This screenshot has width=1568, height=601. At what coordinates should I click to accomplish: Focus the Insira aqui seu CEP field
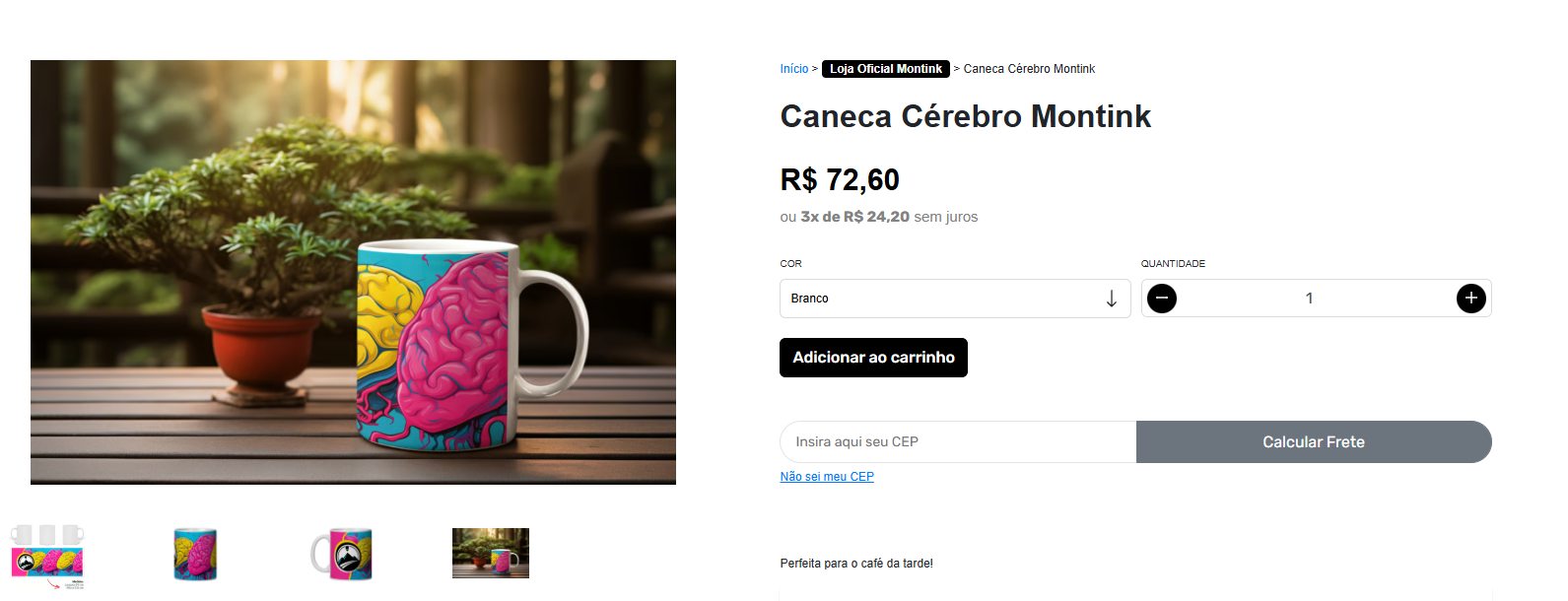(x=958, y=441)
